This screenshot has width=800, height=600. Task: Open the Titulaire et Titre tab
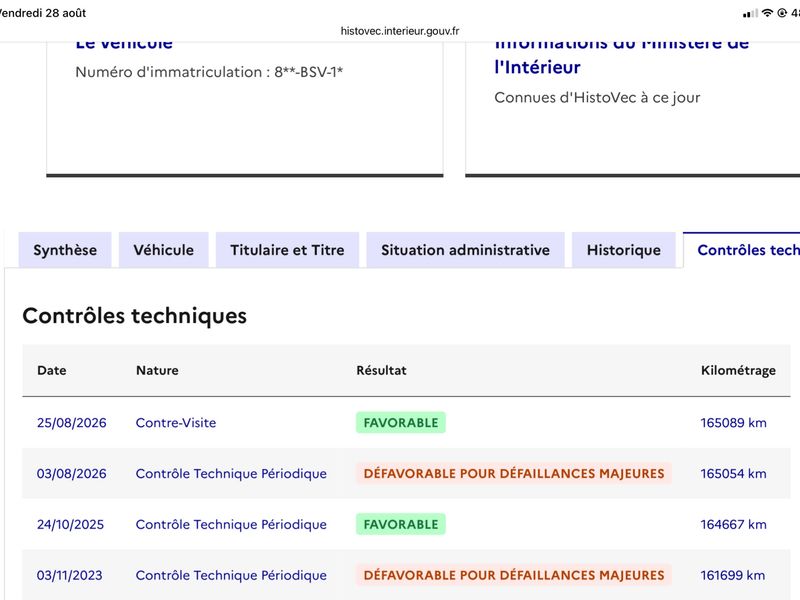[287, 250]
